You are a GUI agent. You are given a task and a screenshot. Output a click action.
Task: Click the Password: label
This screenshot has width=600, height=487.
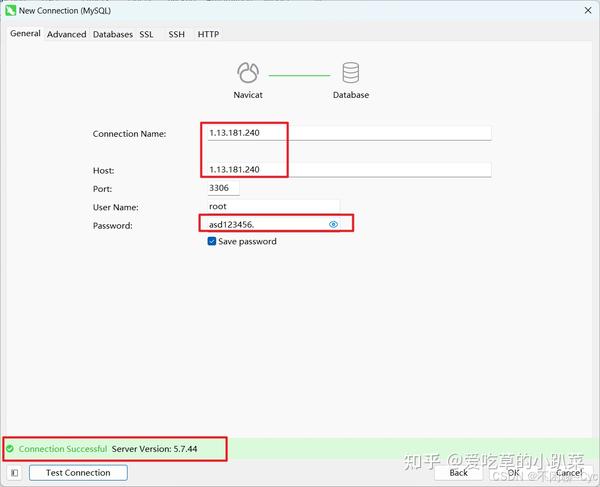[x=112, y=226]
